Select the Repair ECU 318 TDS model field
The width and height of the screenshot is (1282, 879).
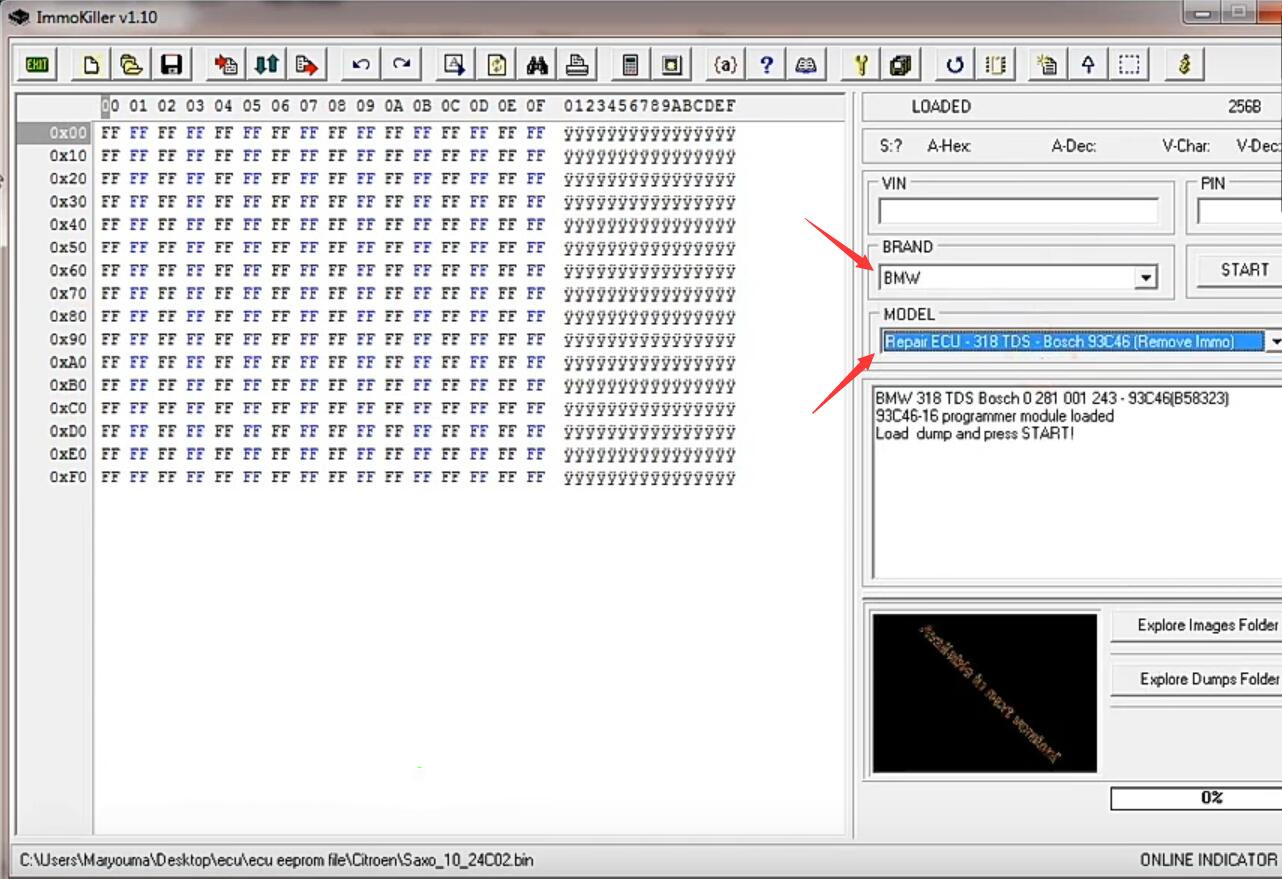pyautogui.click(x=1071, y=342)
